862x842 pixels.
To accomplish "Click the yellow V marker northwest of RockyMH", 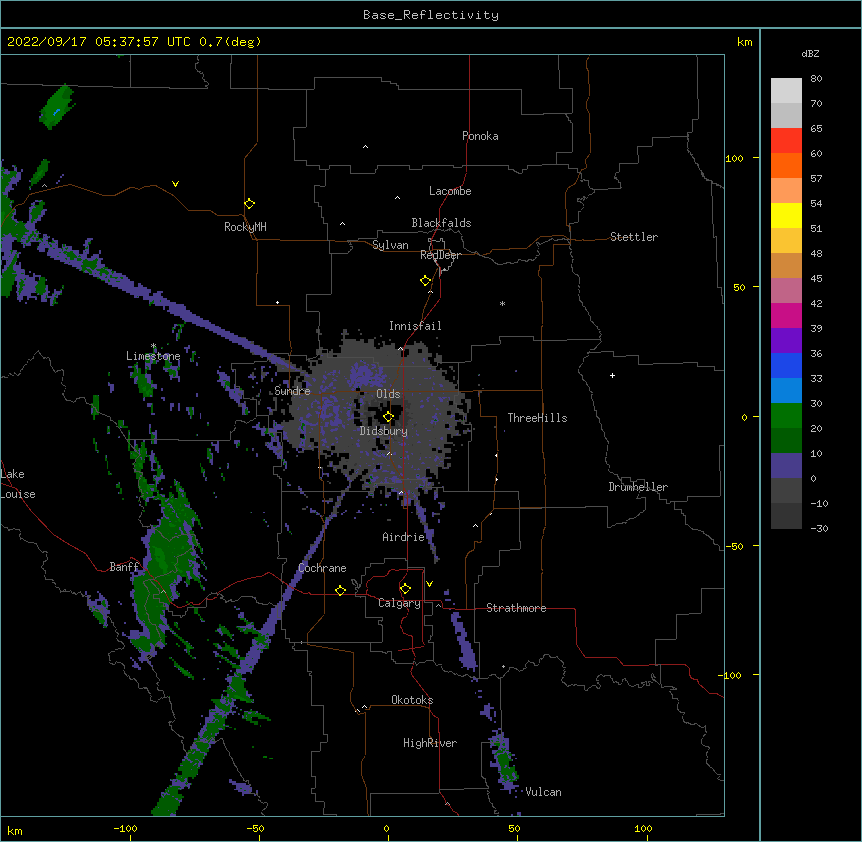I will (x=175, y=184).
